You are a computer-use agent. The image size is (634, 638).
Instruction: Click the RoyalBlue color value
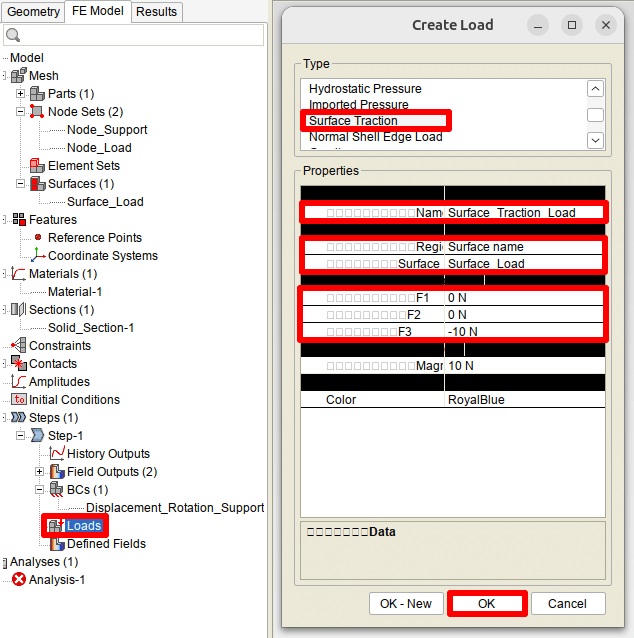tap(525, 400)
